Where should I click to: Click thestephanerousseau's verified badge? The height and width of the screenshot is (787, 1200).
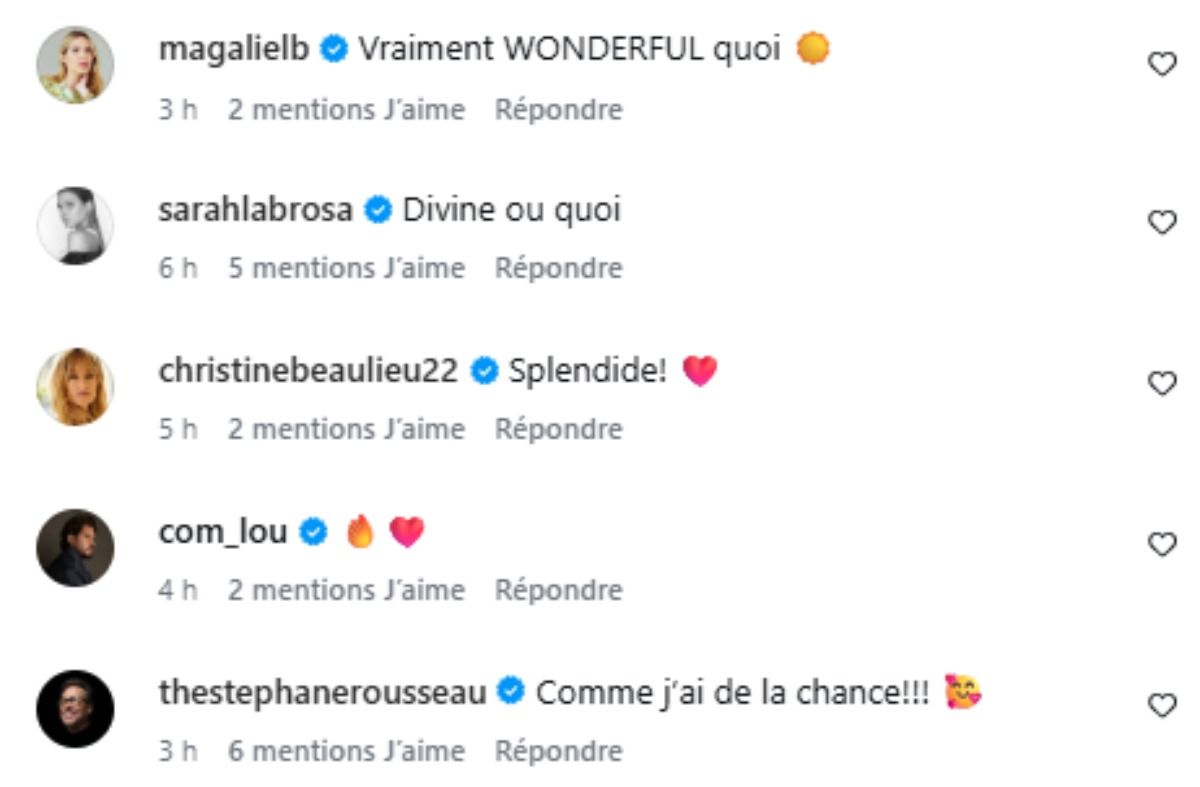(511, 689)
